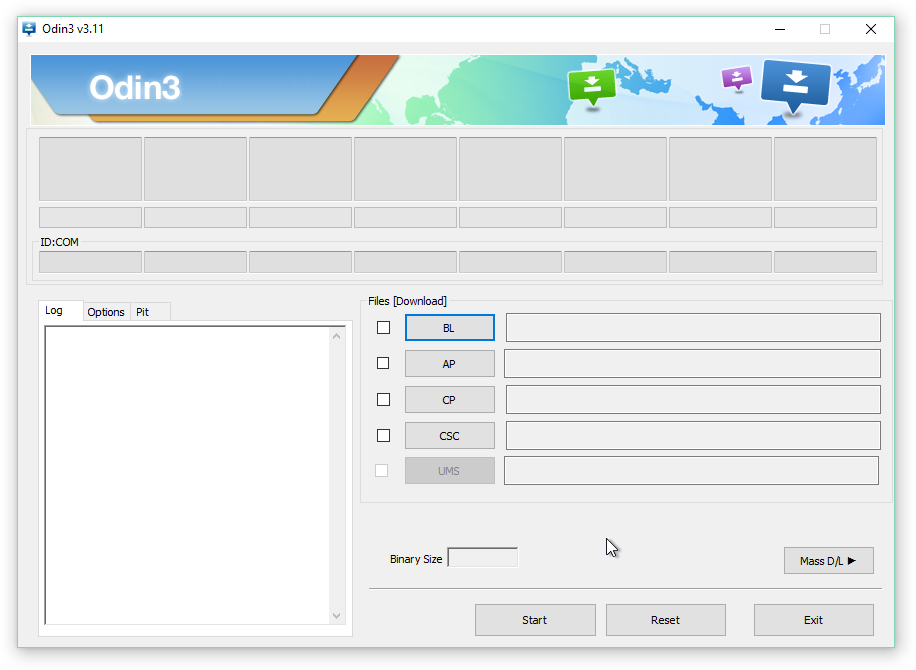This screenshot has width=916, height=670.
Task: Click Start to begin flashing
Action: coord(534,620)
